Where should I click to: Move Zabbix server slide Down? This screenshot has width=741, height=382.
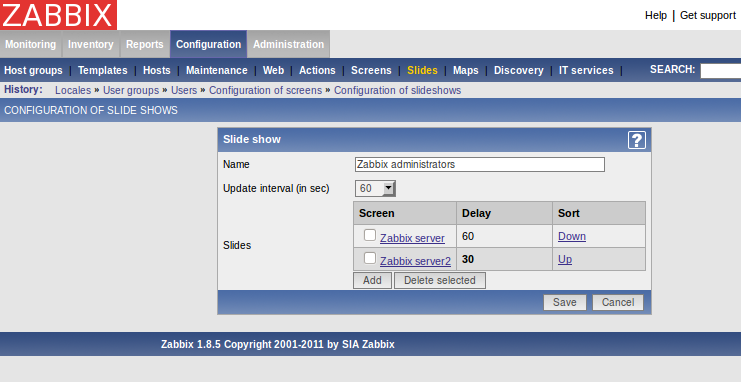572,236
